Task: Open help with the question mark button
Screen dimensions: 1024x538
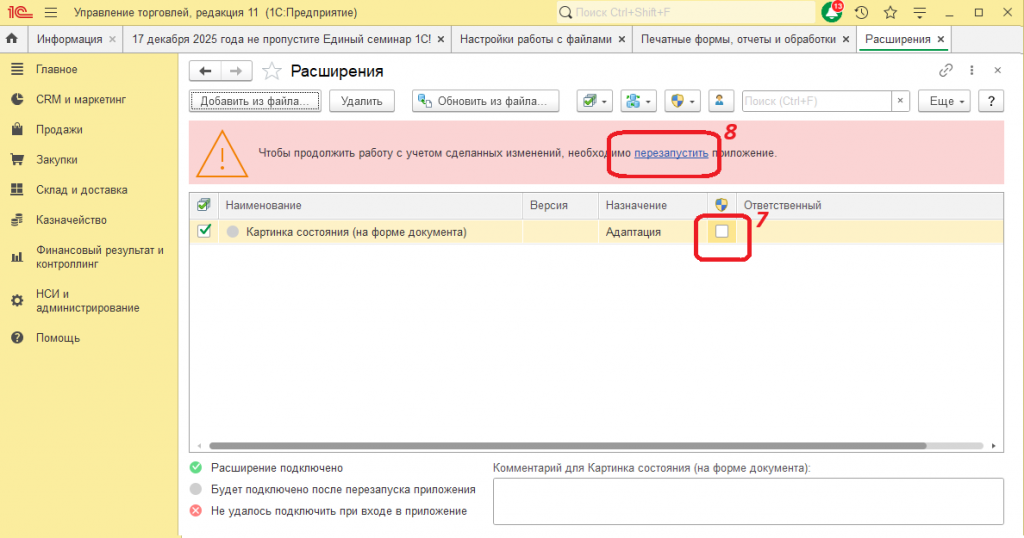Action: coord(991,101)
